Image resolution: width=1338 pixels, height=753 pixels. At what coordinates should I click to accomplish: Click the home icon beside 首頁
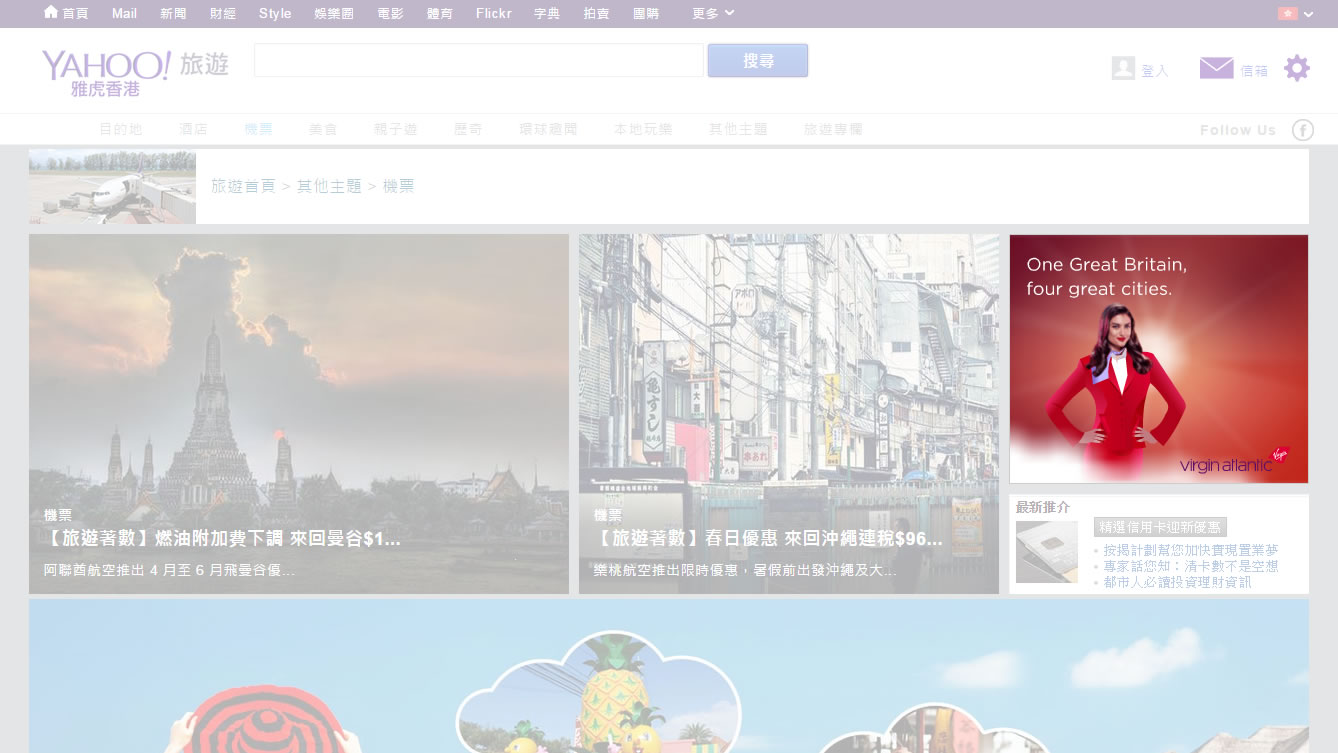51,12
